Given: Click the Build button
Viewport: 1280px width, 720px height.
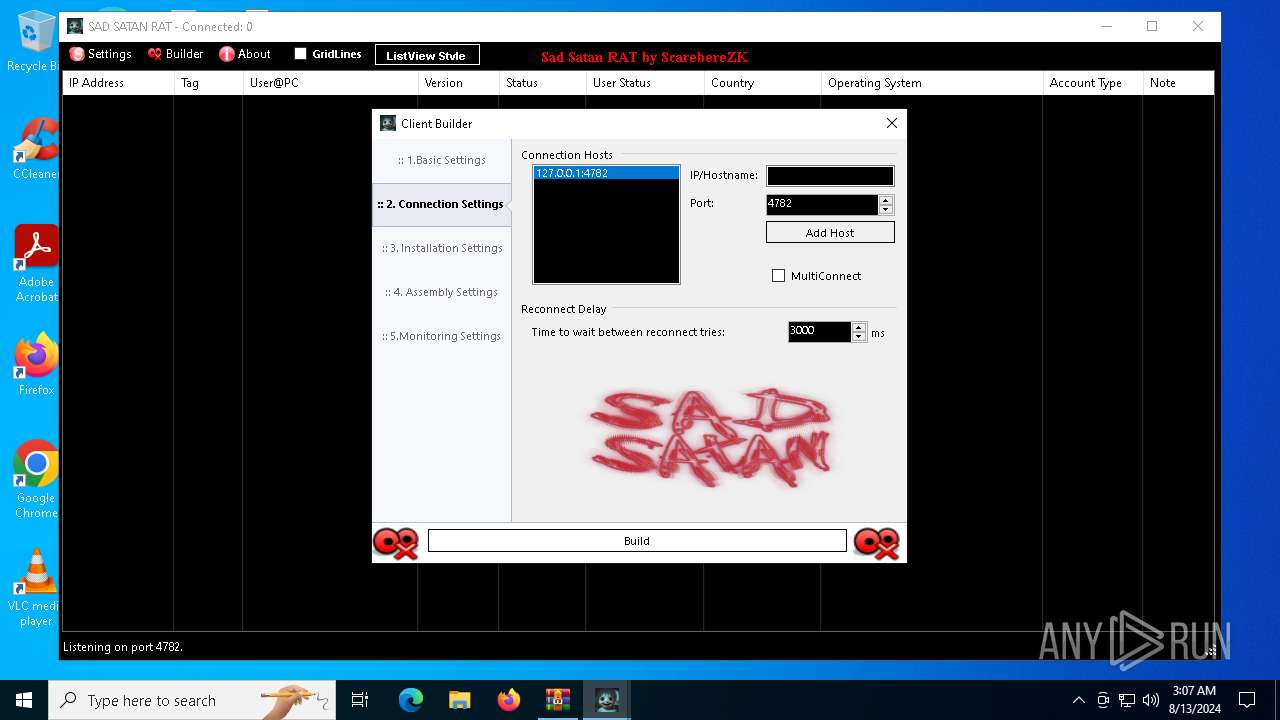Looking at the screenshot, I should click(637, 541).
